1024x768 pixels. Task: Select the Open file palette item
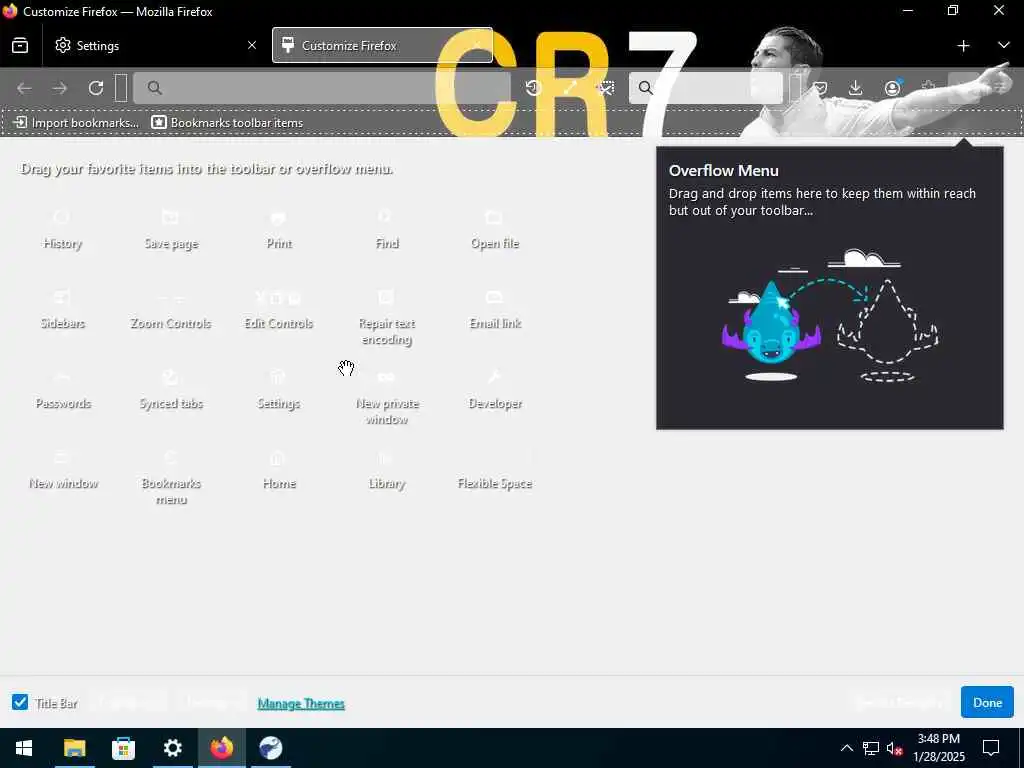click(x=494, y=231)
